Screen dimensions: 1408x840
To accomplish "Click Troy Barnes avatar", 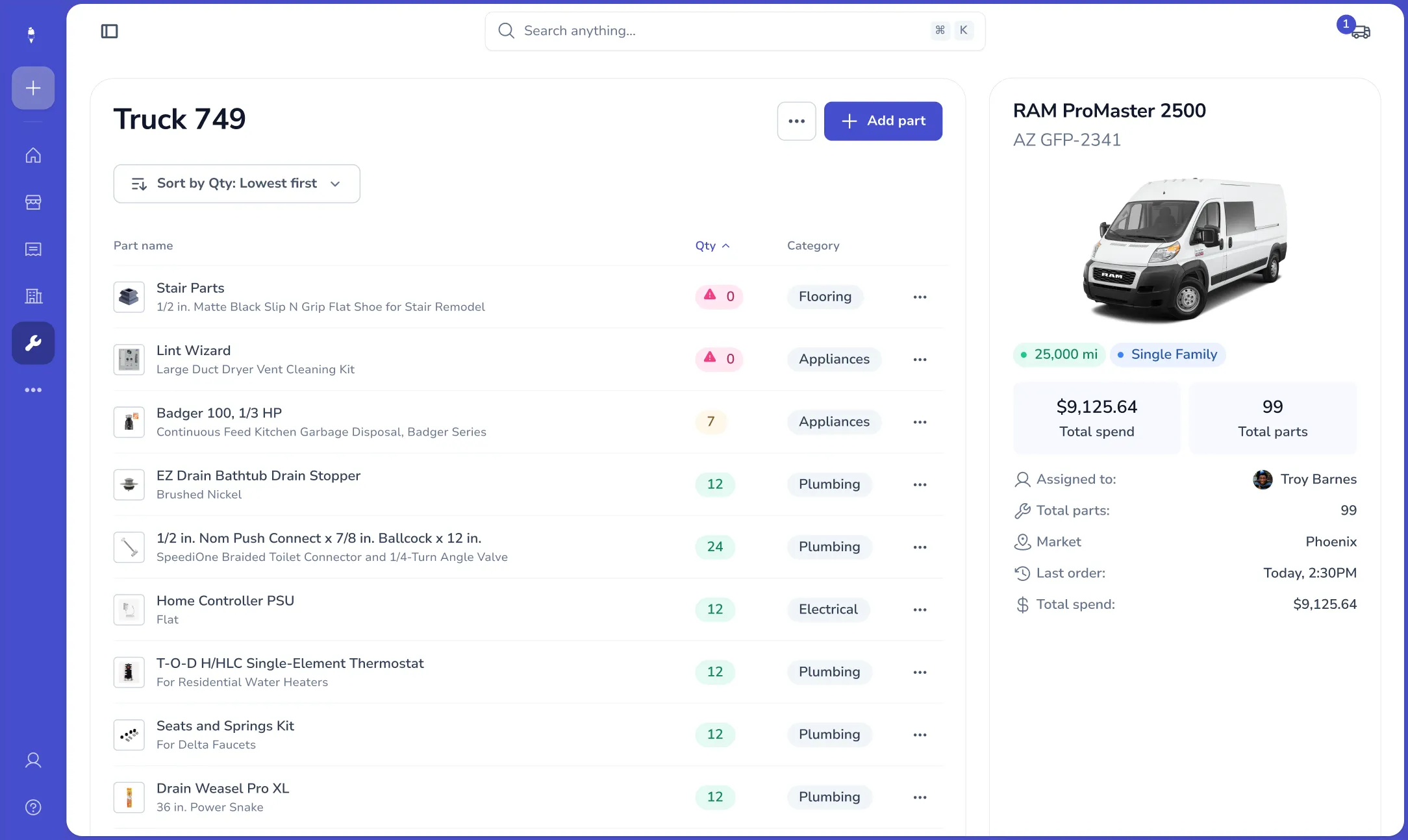I will pyautogui.click(x=1263, y=480).
